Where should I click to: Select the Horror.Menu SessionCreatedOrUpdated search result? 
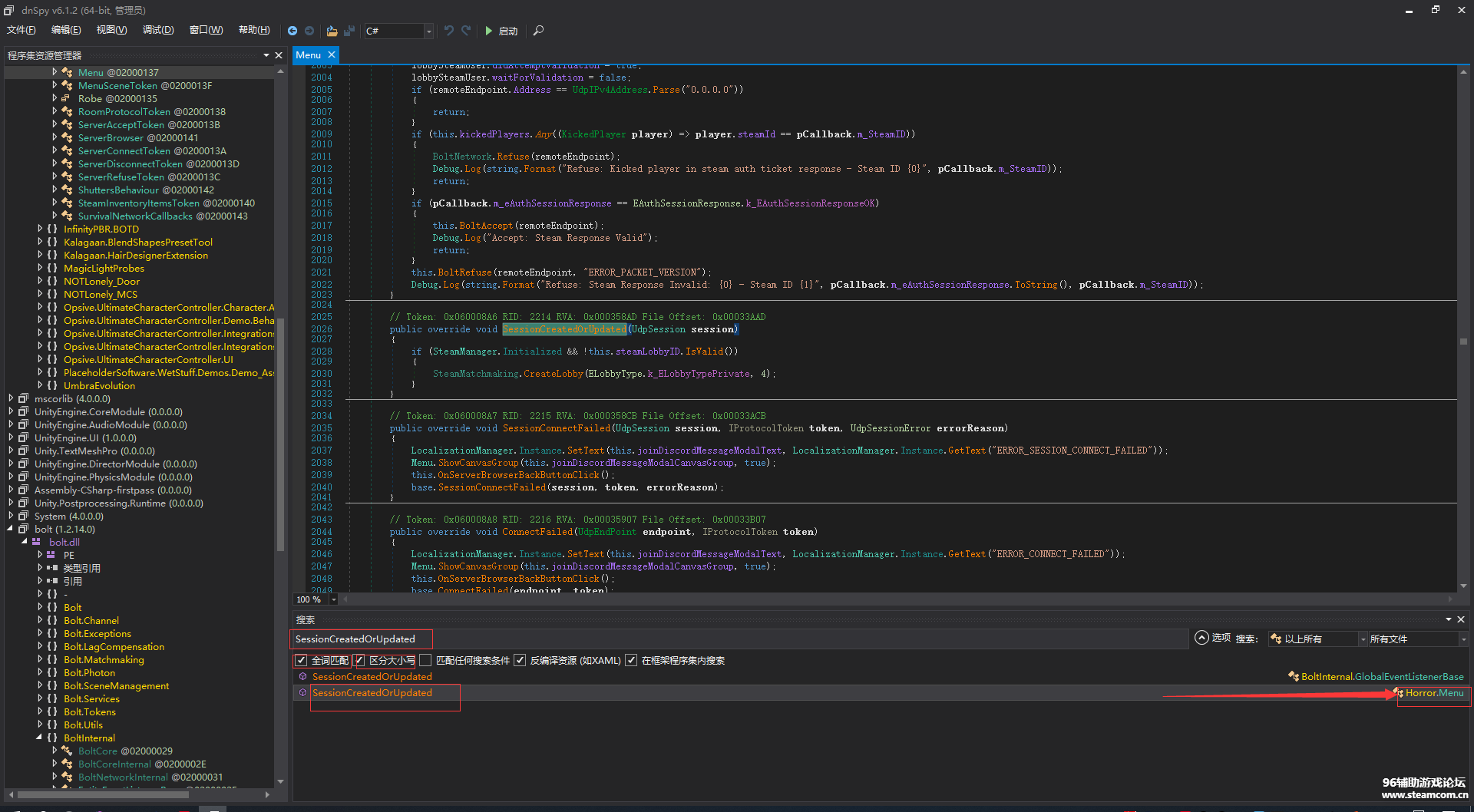[372, 693]
